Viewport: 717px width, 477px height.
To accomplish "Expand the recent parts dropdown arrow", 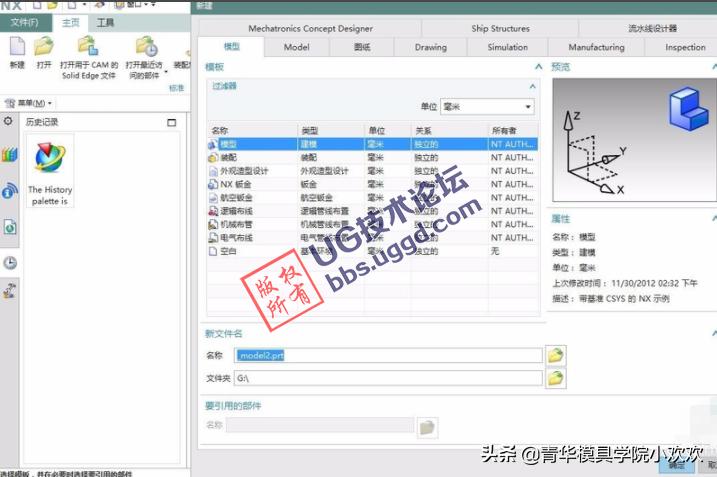I will 166,72.
